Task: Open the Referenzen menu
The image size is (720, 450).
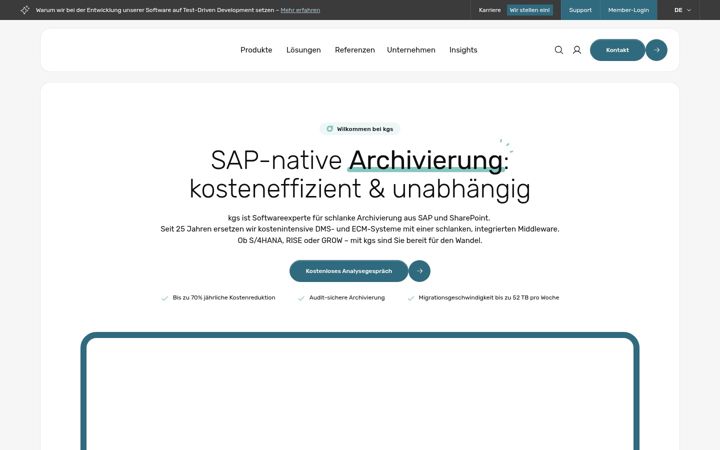Action: tap(354, 50)
